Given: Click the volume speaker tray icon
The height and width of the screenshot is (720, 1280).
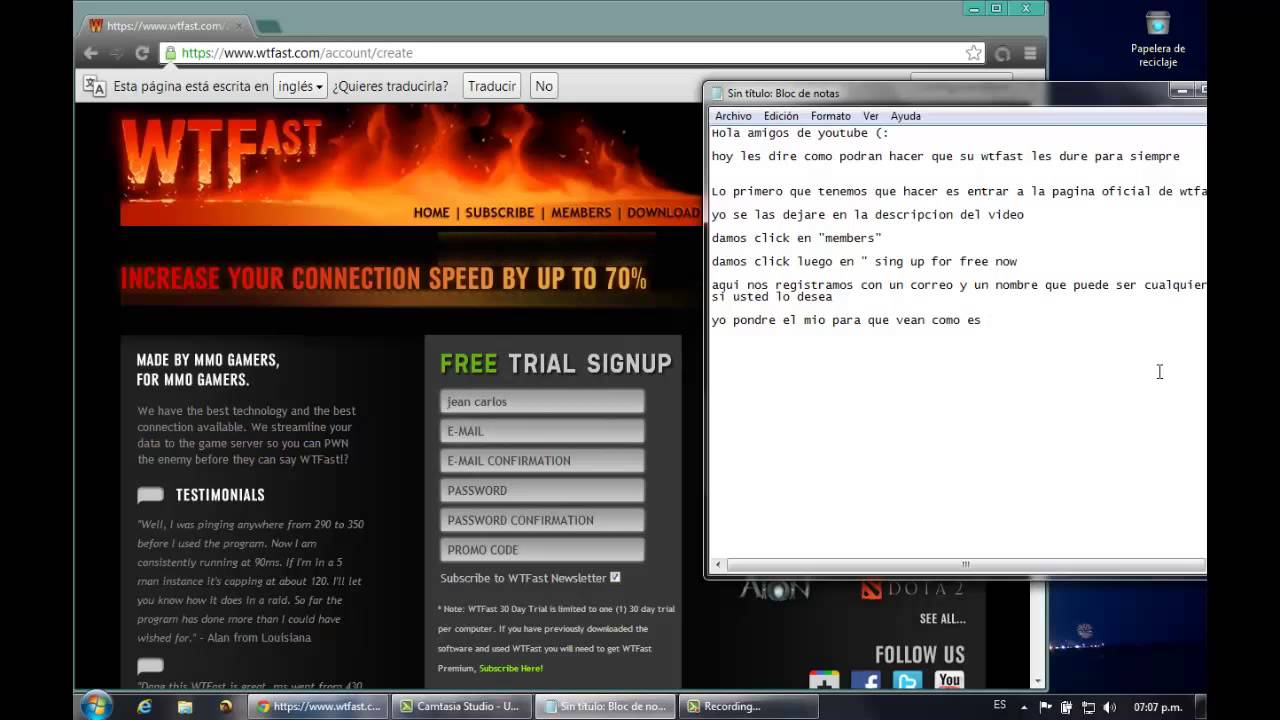Looking at the screenshot, I should 1108,707.
